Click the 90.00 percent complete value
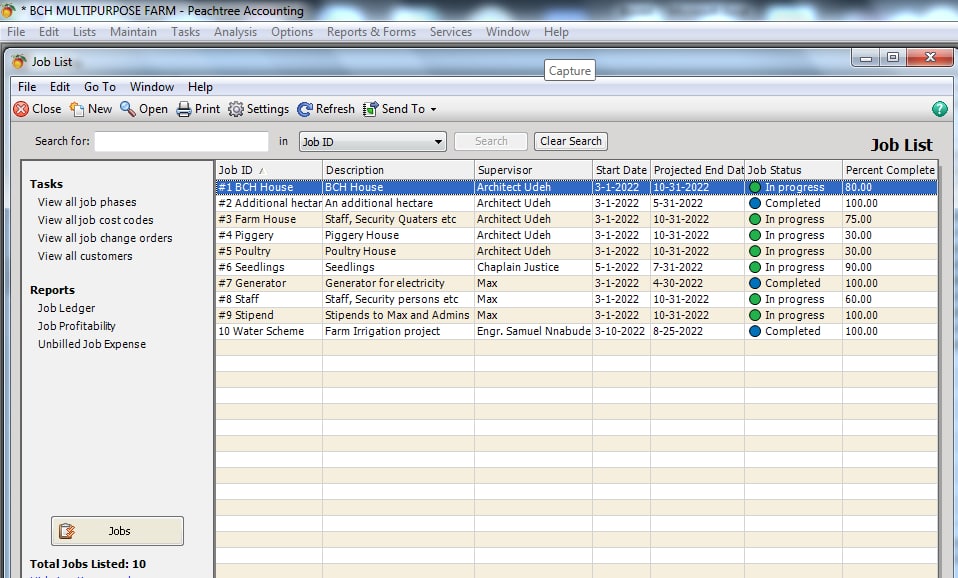This screenshot has width=958, height=578. [858, 267]
